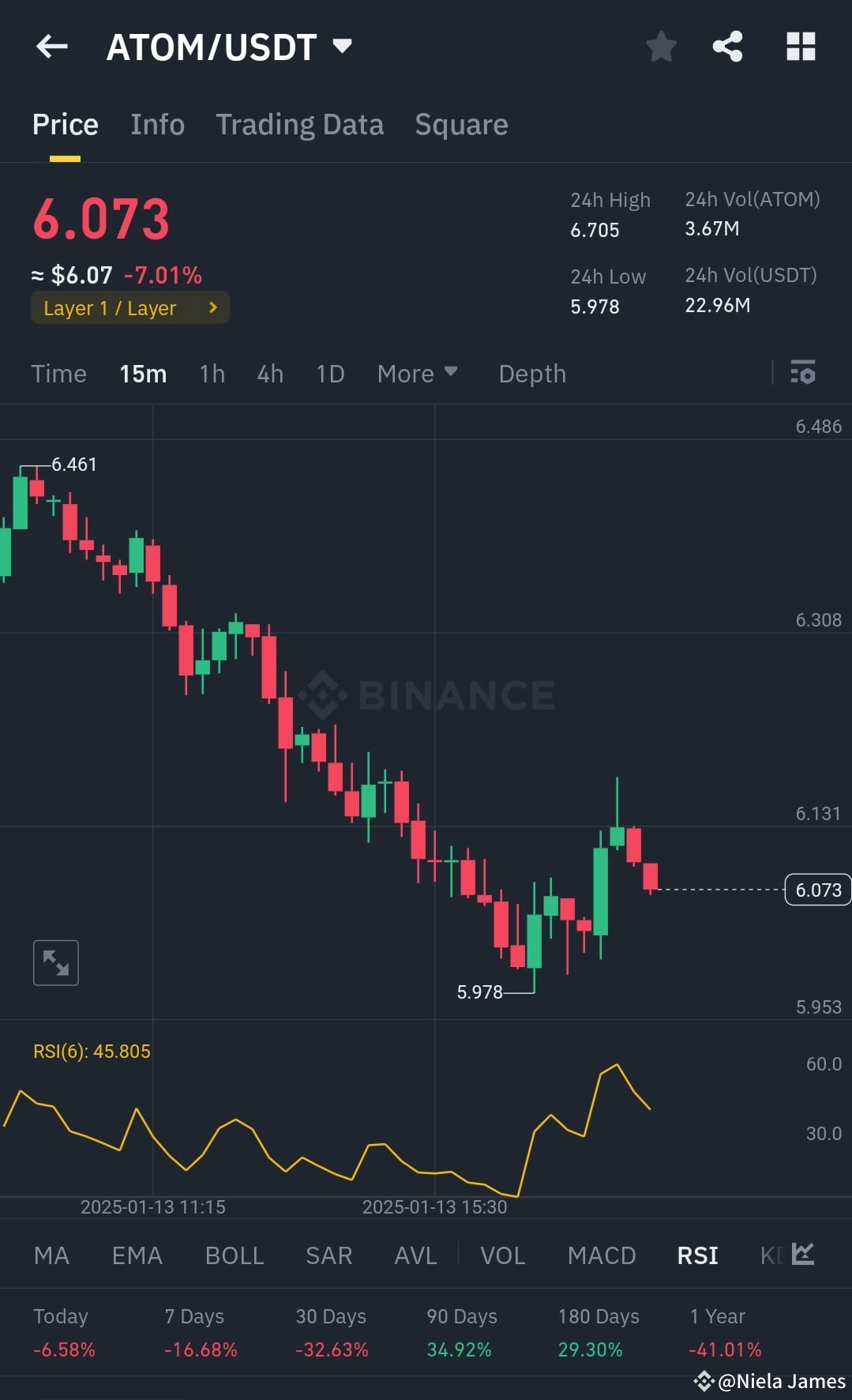Open the Square tab
This screenshot has height=1400, width=852.
coord(461,125)
